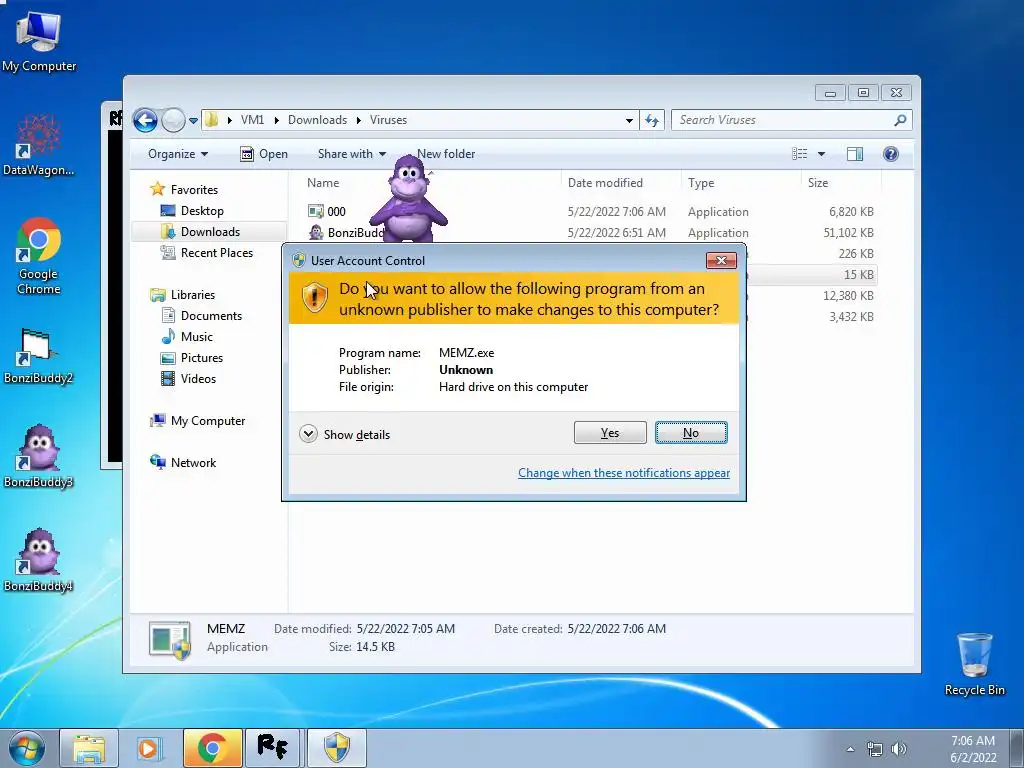Screen dimensions: 1024x768
Task: Switch to Chrome in the taskbar
Action: point(212,748)
